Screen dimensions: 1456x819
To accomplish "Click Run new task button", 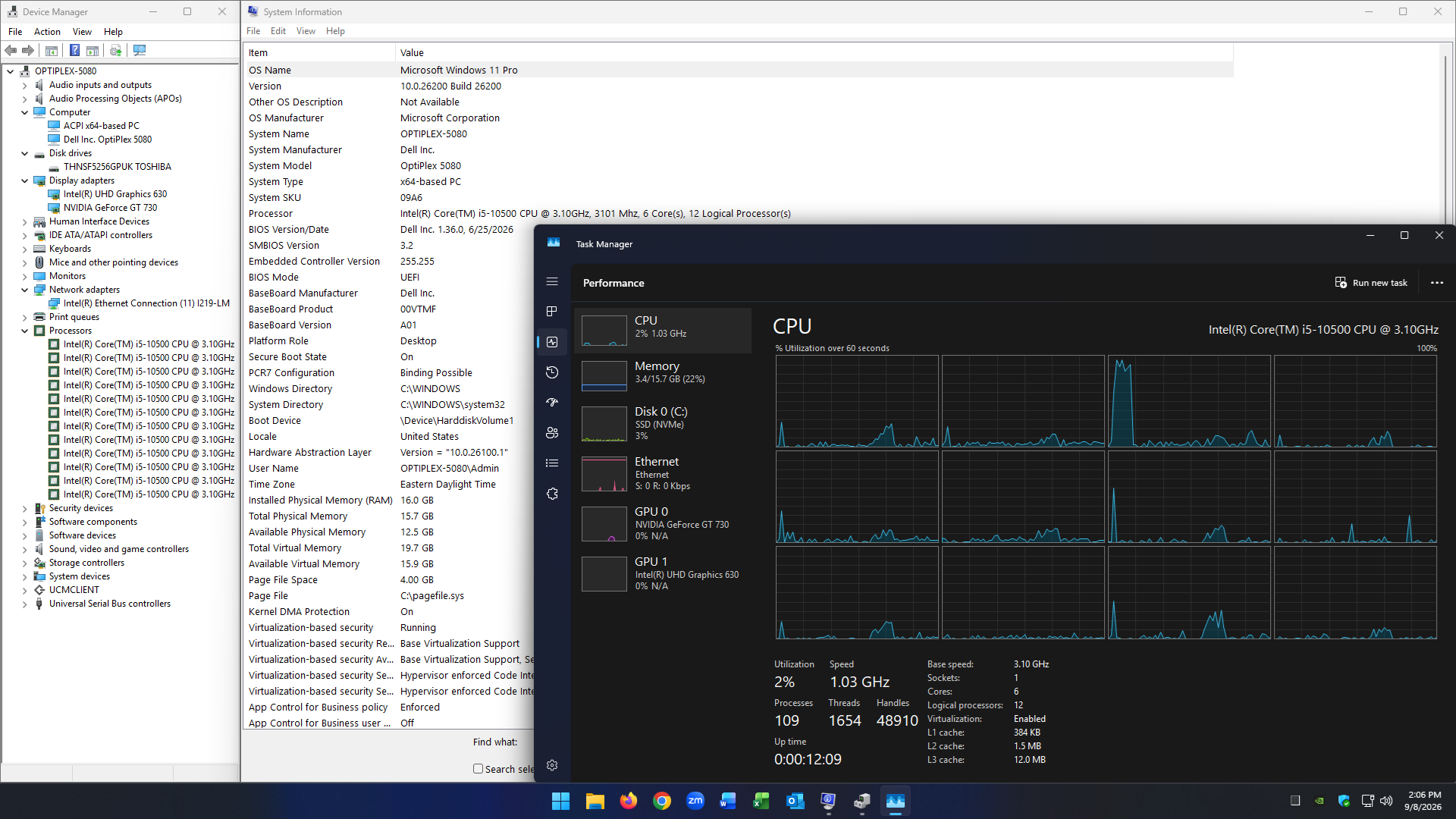I will [x=1371, y=283].
